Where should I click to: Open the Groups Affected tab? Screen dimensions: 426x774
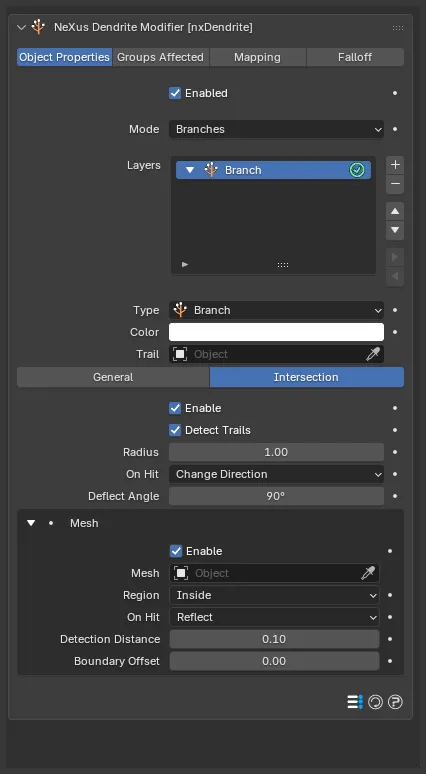(x=160, y=57)
